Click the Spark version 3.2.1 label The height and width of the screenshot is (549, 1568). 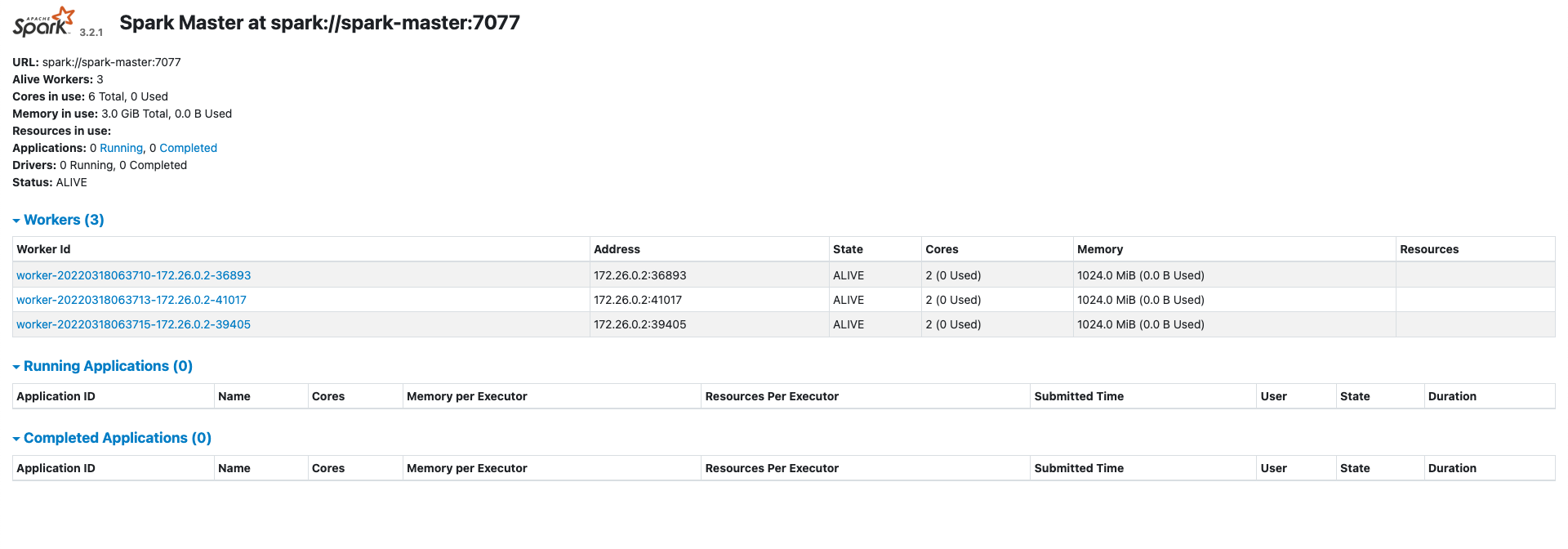(x=91, y=32)
